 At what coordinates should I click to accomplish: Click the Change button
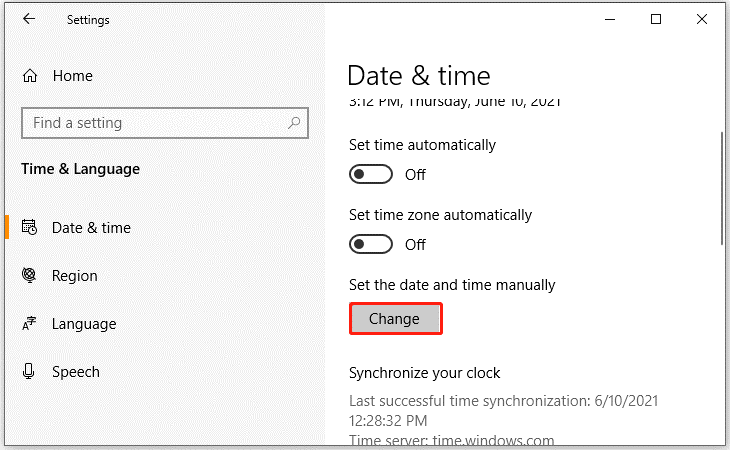tap(395, 319)
